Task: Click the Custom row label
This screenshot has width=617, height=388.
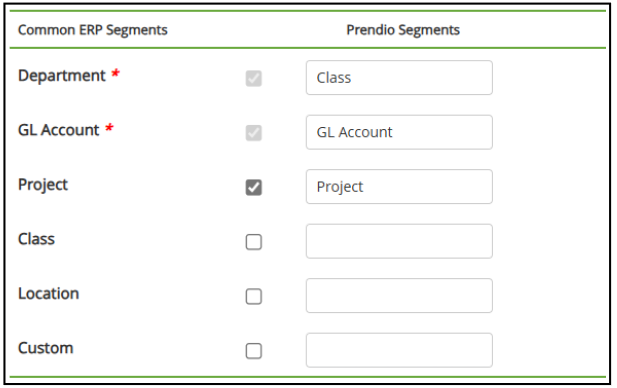Action: coord(46,348)
